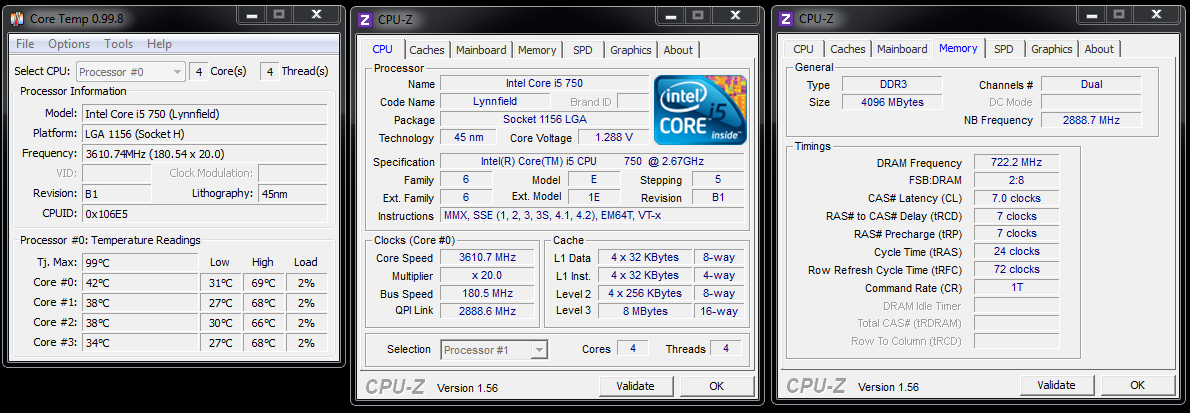Click Core #2 Low value 30°C

pyautogui.click(x=220, y=323)
